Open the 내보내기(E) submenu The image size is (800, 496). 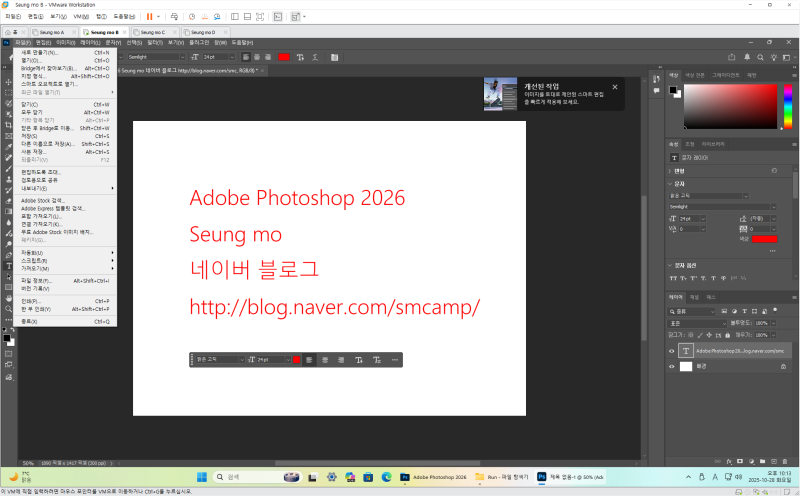click(65, 188)
